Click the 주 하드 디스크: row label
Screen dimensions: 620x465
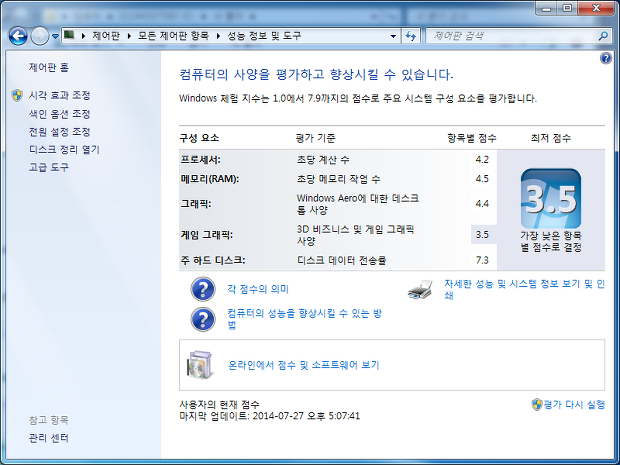point(213,260)
